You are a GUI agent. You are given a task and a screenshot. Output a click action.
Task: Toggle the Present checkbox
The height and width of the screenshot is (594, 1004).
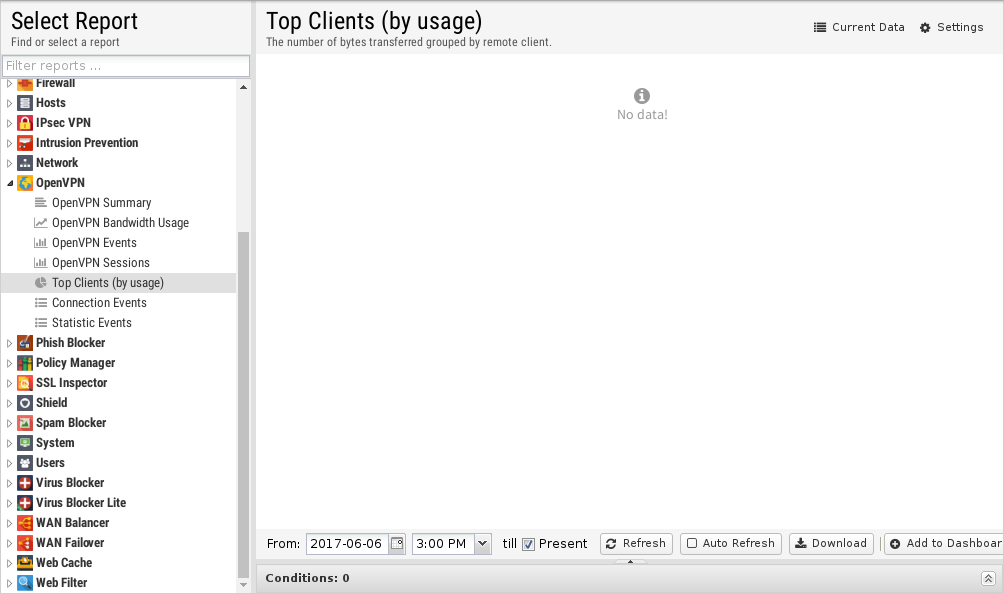tap(528, 544)
